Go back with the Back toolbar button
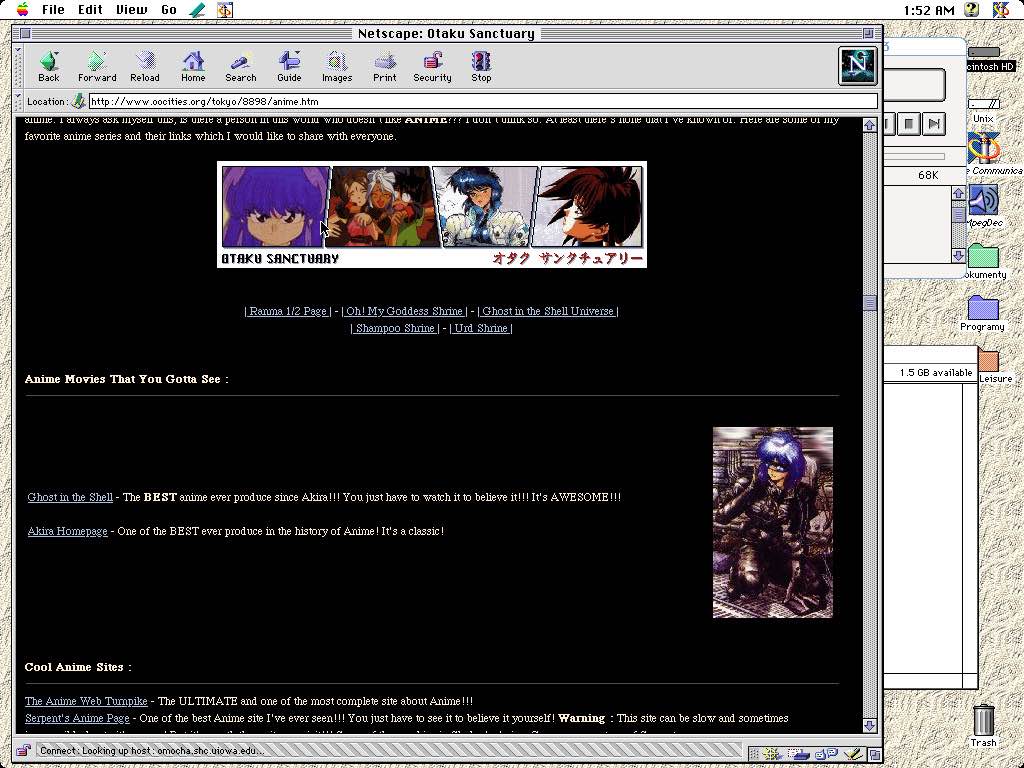The width and height of the screenshot is (1024, 768). click(48, 67)
